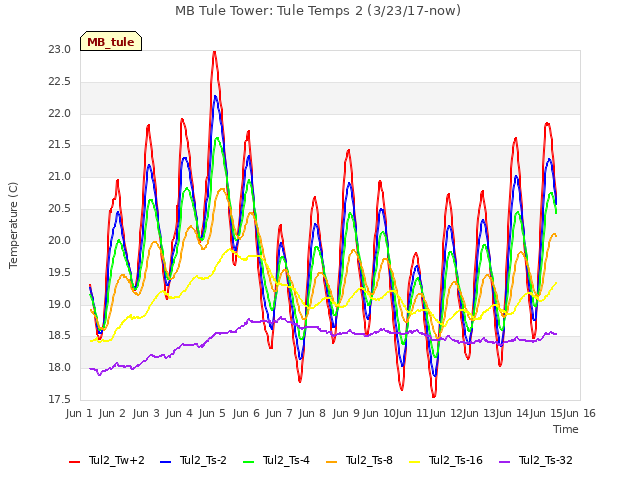Viewport: 640px width, 480px height.
Task: Click the purple Tul2_Ts-32 legend swatch
Action: click(x=504, y=462)
